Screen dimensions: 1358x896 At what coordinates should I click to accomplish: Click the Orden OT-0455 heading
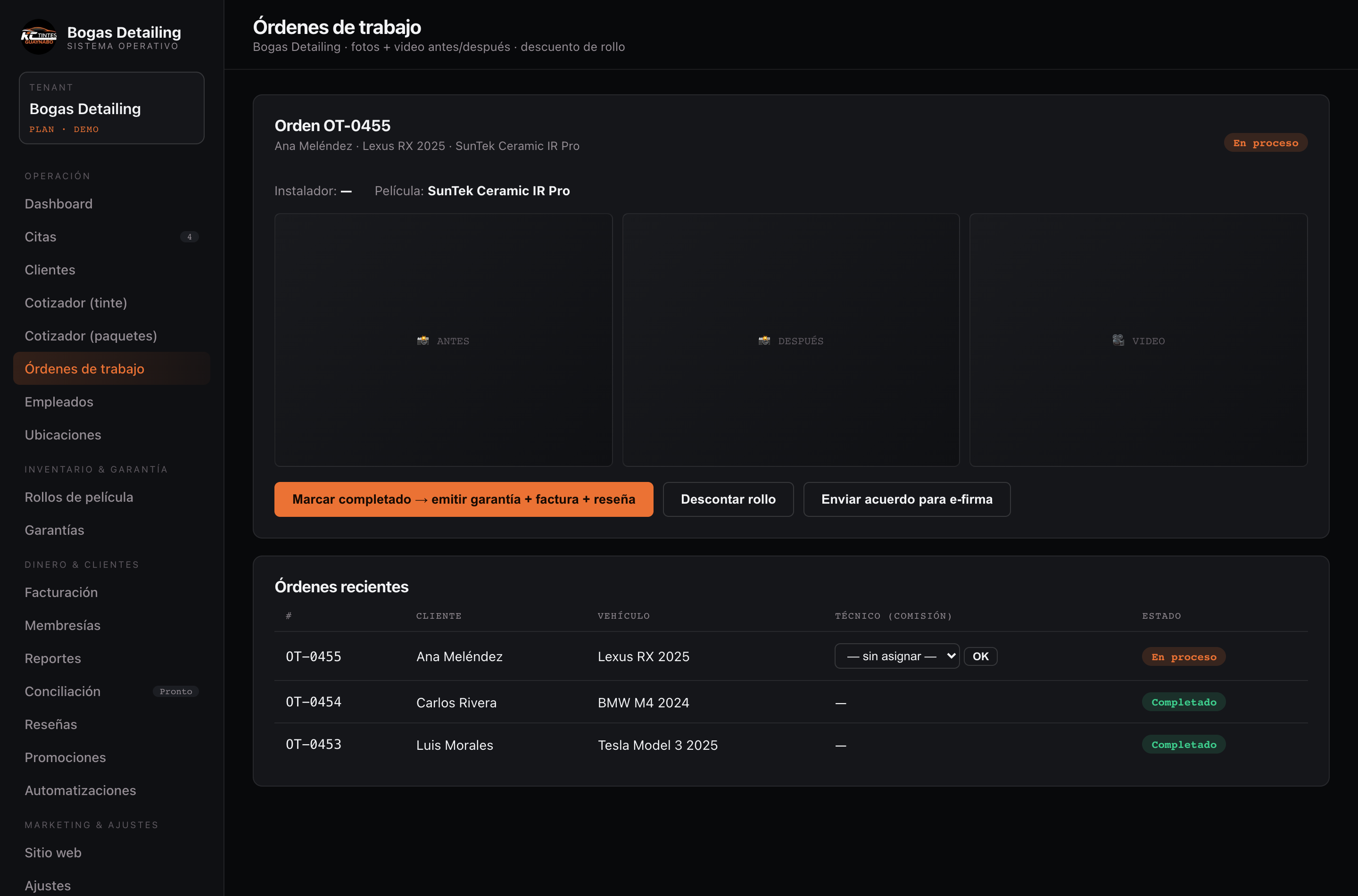click(x=332, y=126)
